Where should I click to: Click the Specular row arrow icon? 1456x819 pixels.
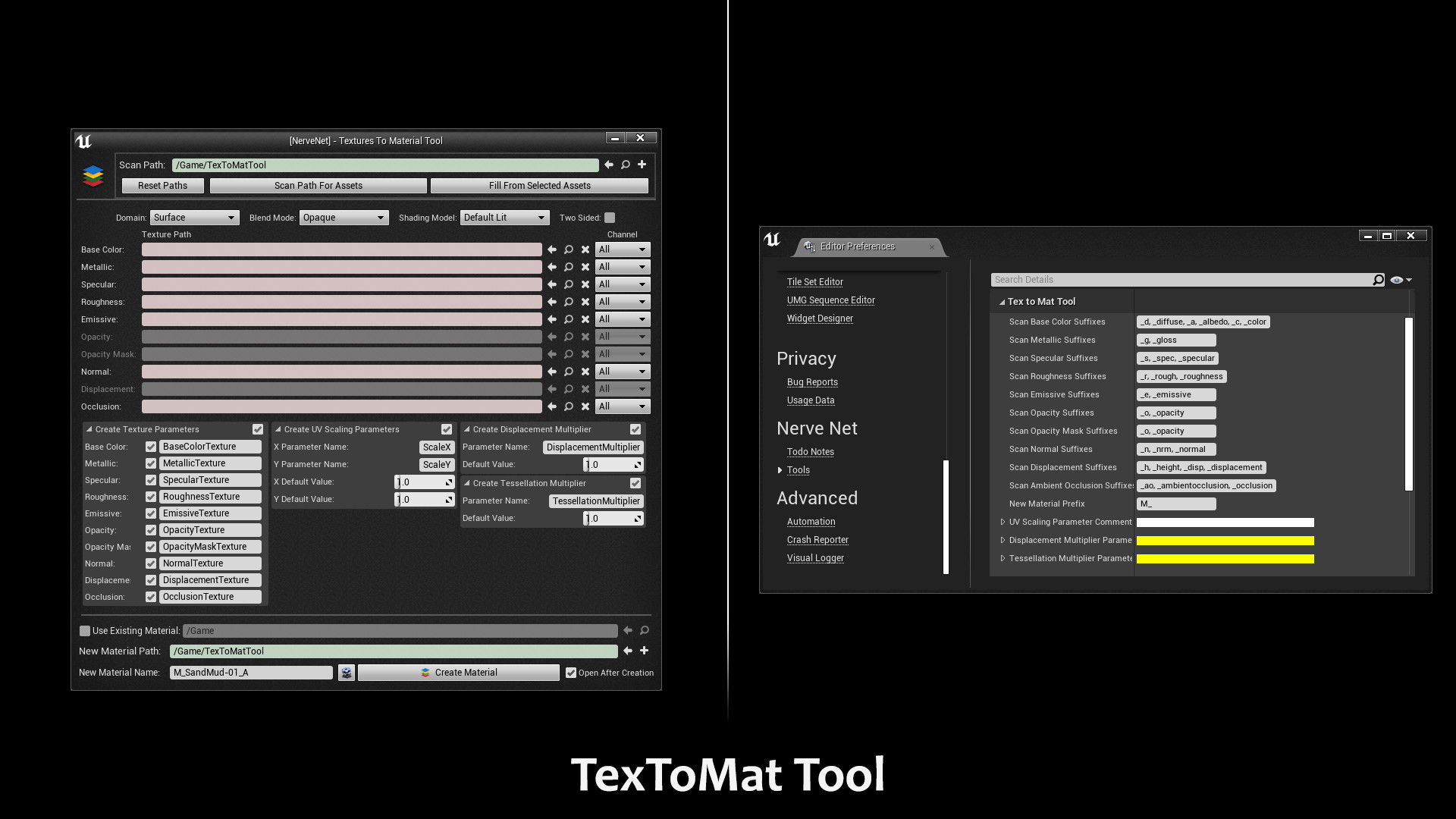[552, 284]
